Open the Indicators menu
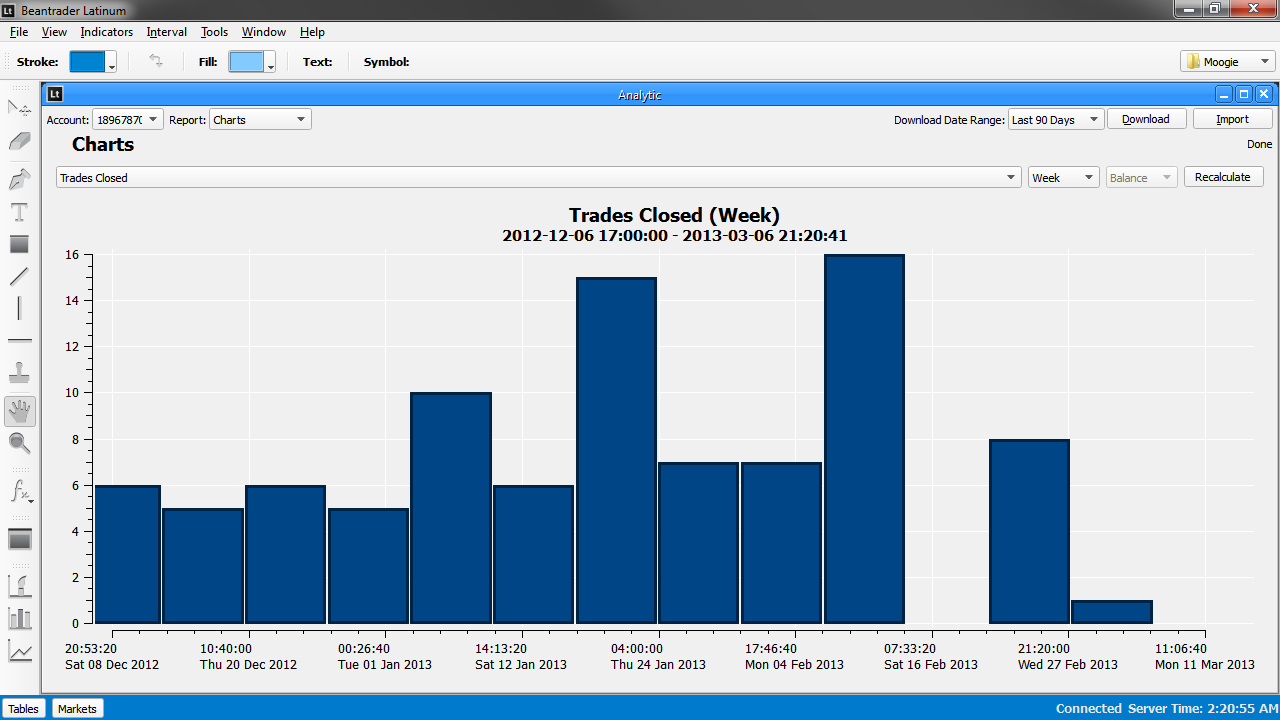1280x720 pixels. pos(107,32)
